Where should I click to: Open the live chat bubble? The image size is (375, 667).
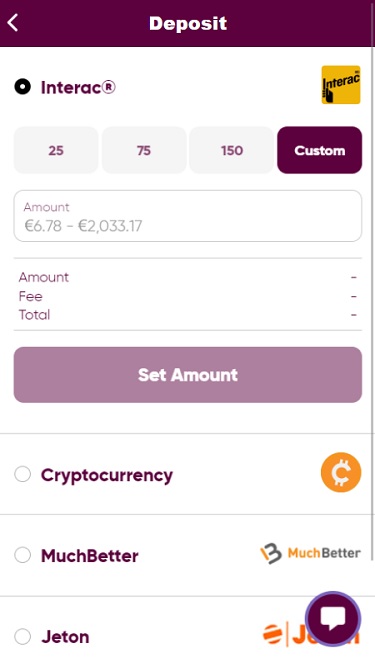[333, 619]
